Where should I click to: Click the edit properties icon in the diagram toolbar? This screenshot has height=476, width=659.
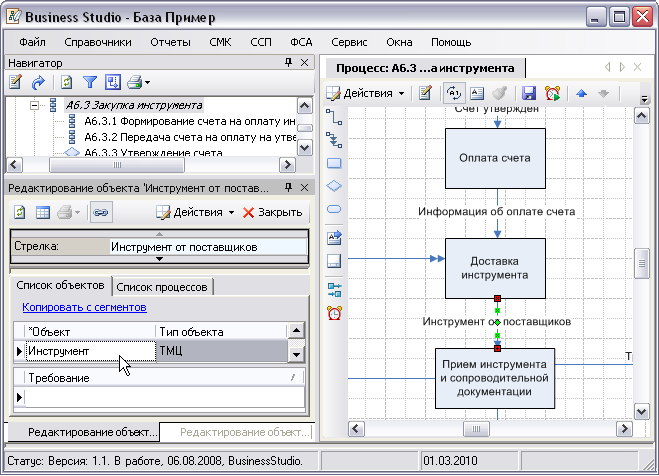425,93
